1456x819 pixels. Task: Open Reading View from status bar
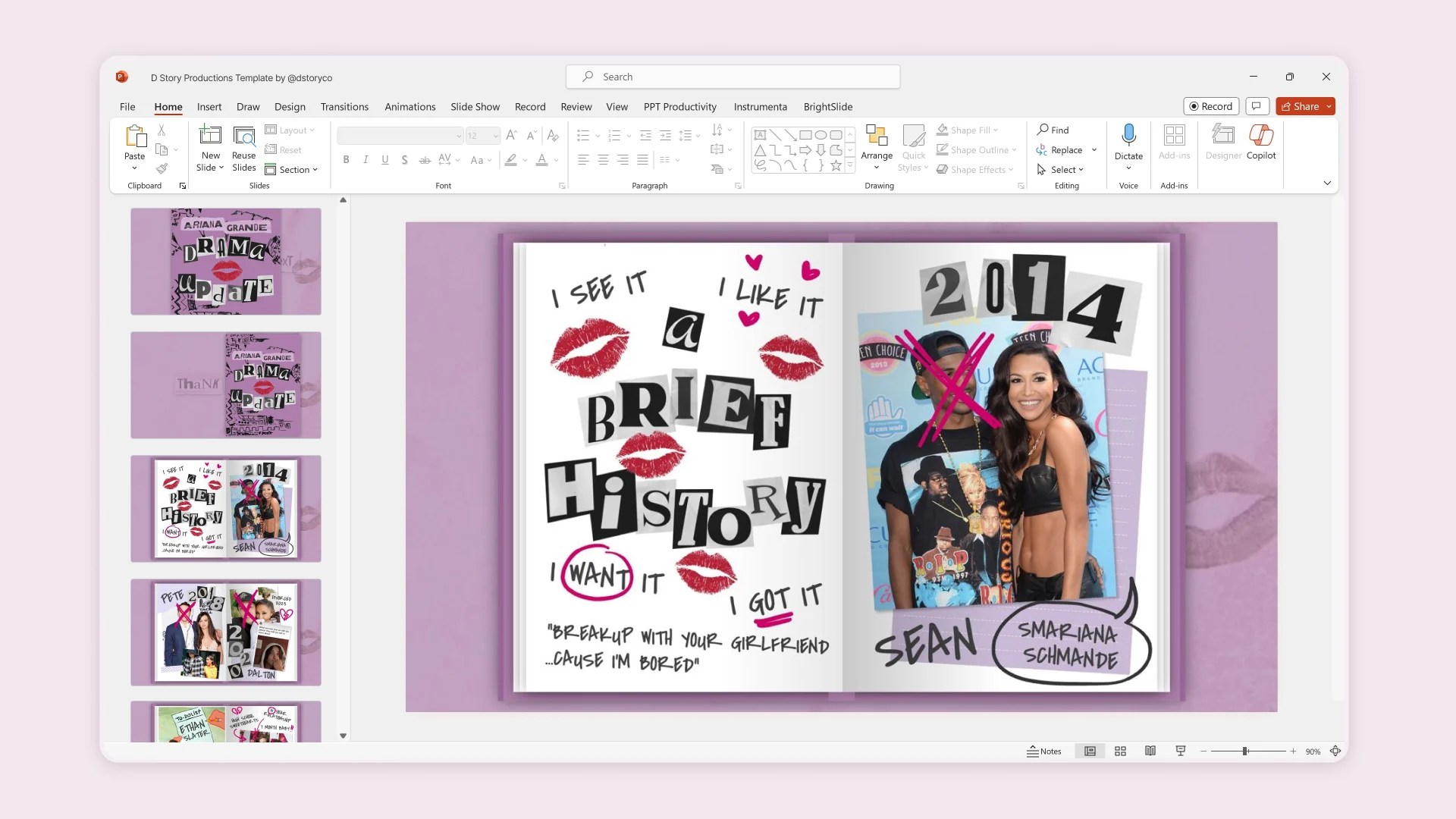click(1150, 751)
